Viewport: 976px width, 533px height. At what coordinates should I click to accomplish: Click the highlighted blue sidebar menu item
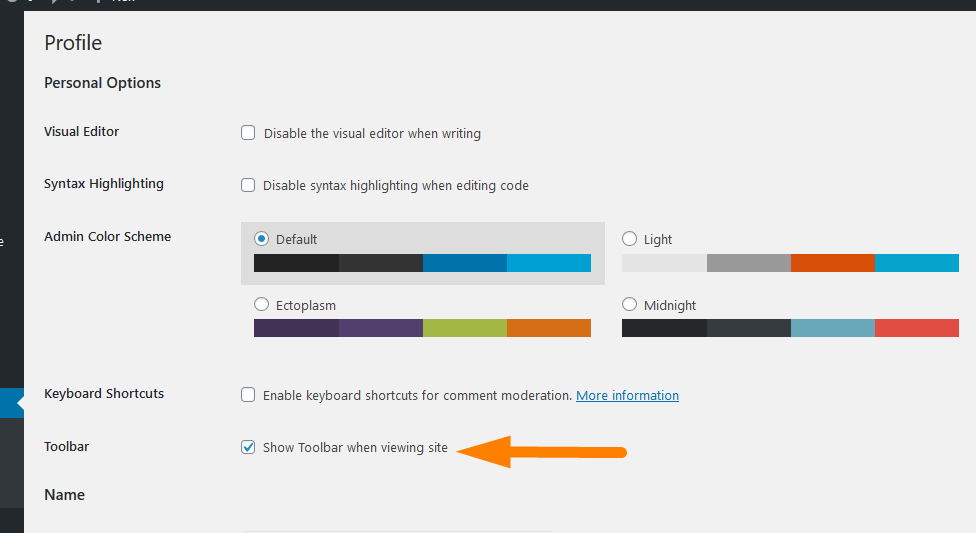(12, 403)
